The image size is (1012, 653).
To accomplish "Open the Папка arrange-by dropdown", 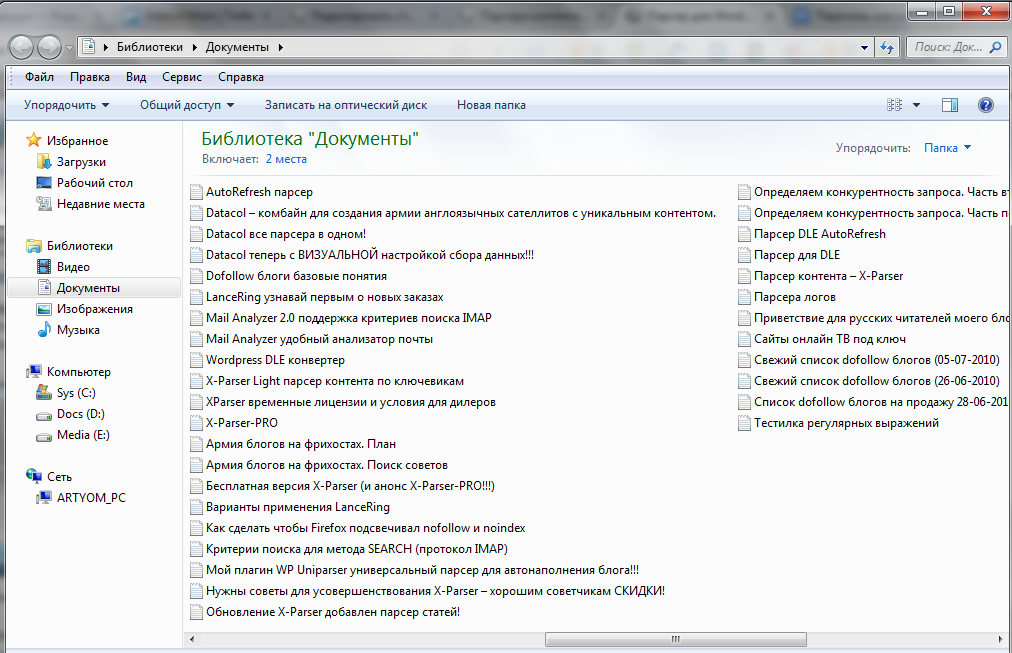I will tap(947, 148).
